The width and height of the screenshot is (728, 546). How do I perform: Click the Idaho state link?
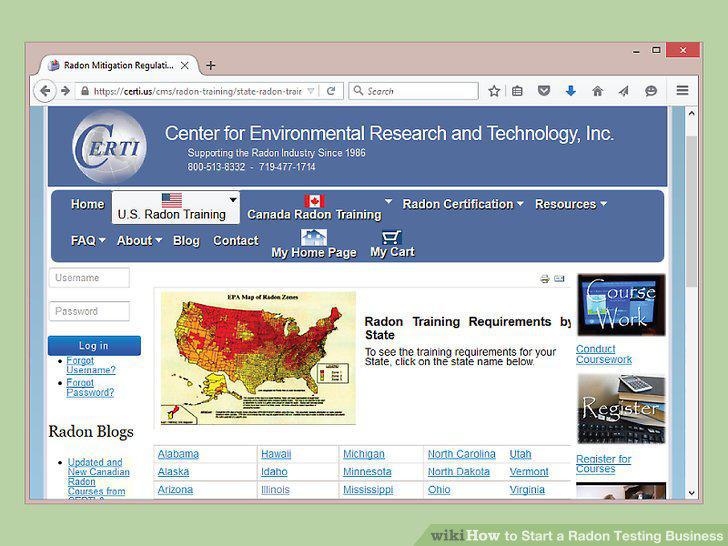point(274,472)
